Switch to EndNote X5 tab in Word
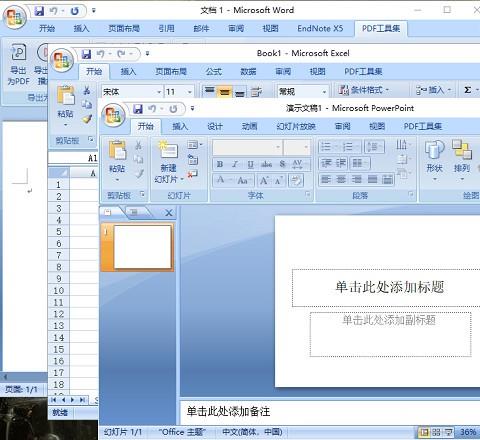The width and height of the screenshot is (480, 440). click(x=320, y=29)
